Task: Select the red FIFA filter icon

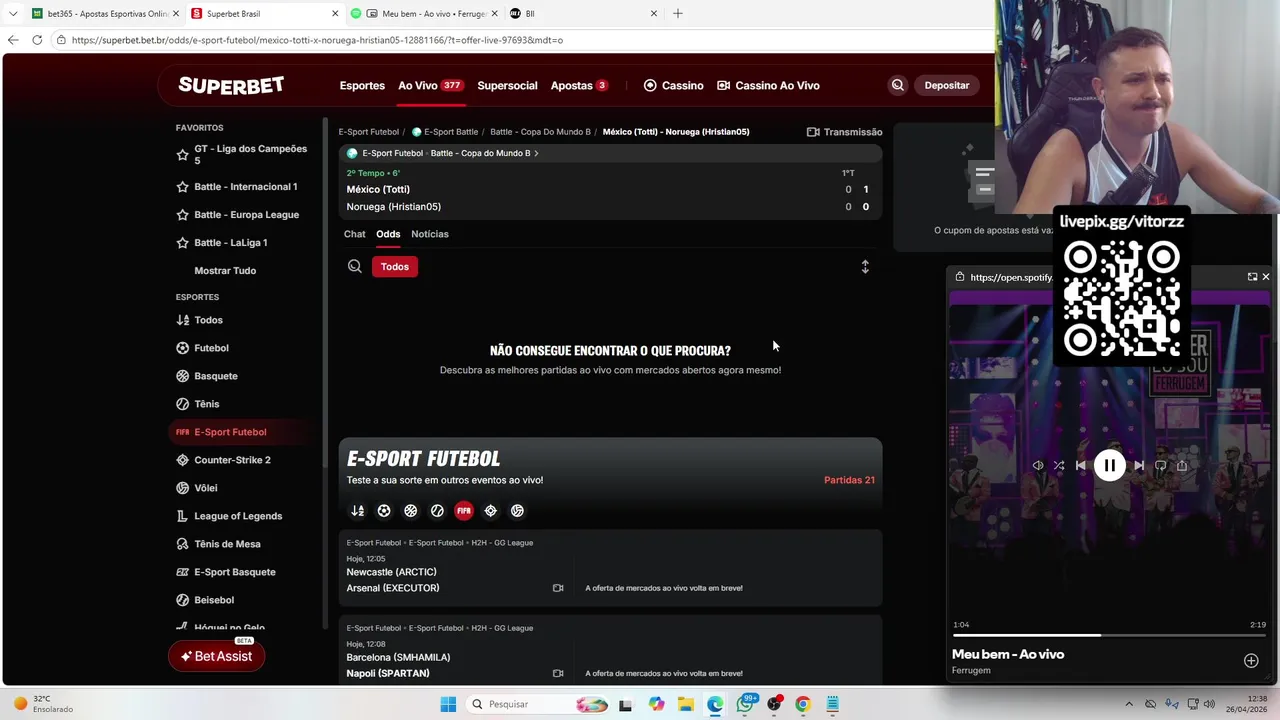Action: pyautogui.click(x=464, y=511)
